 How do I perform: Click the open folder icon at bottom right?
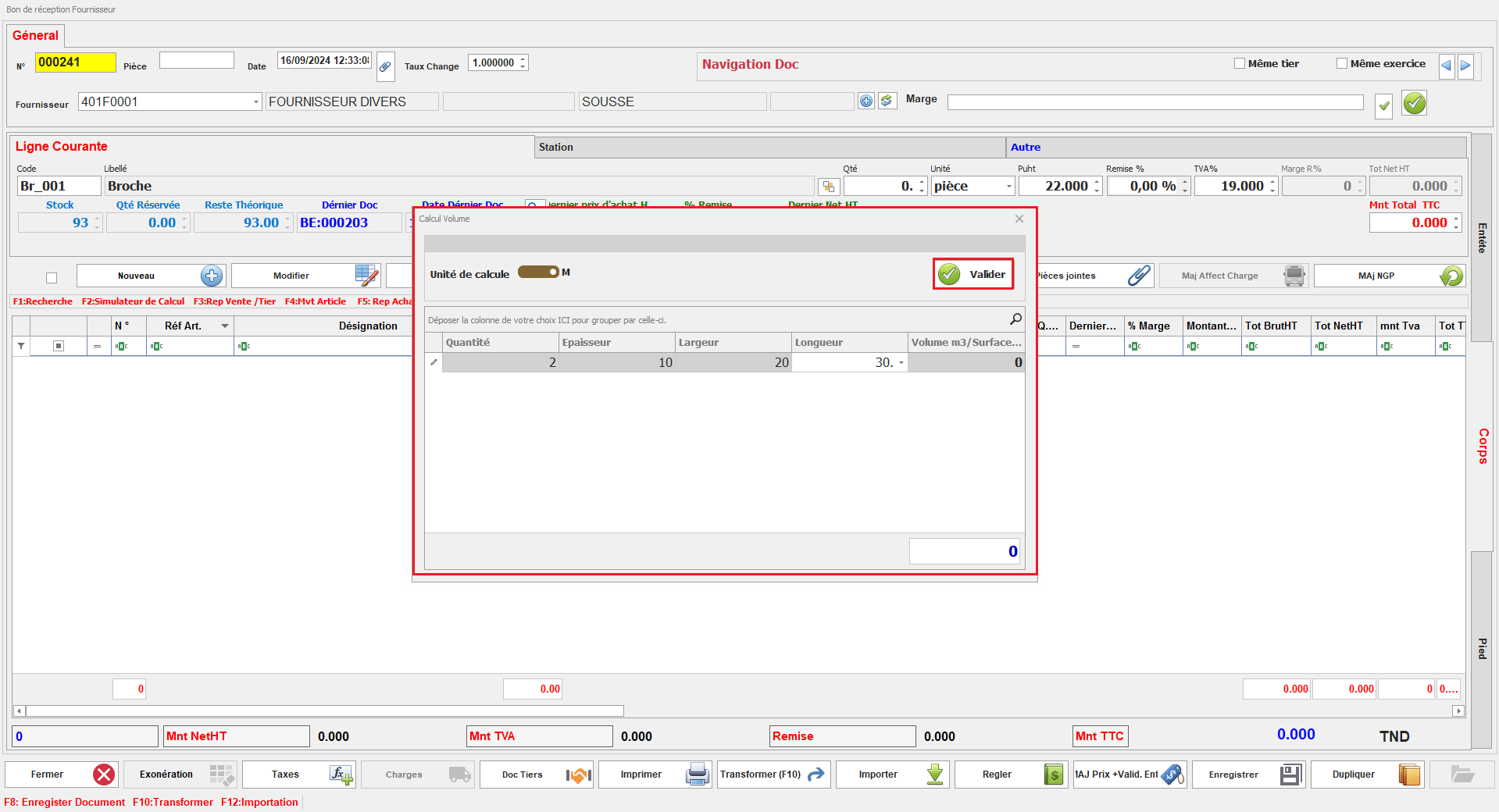coord(1462,775)
